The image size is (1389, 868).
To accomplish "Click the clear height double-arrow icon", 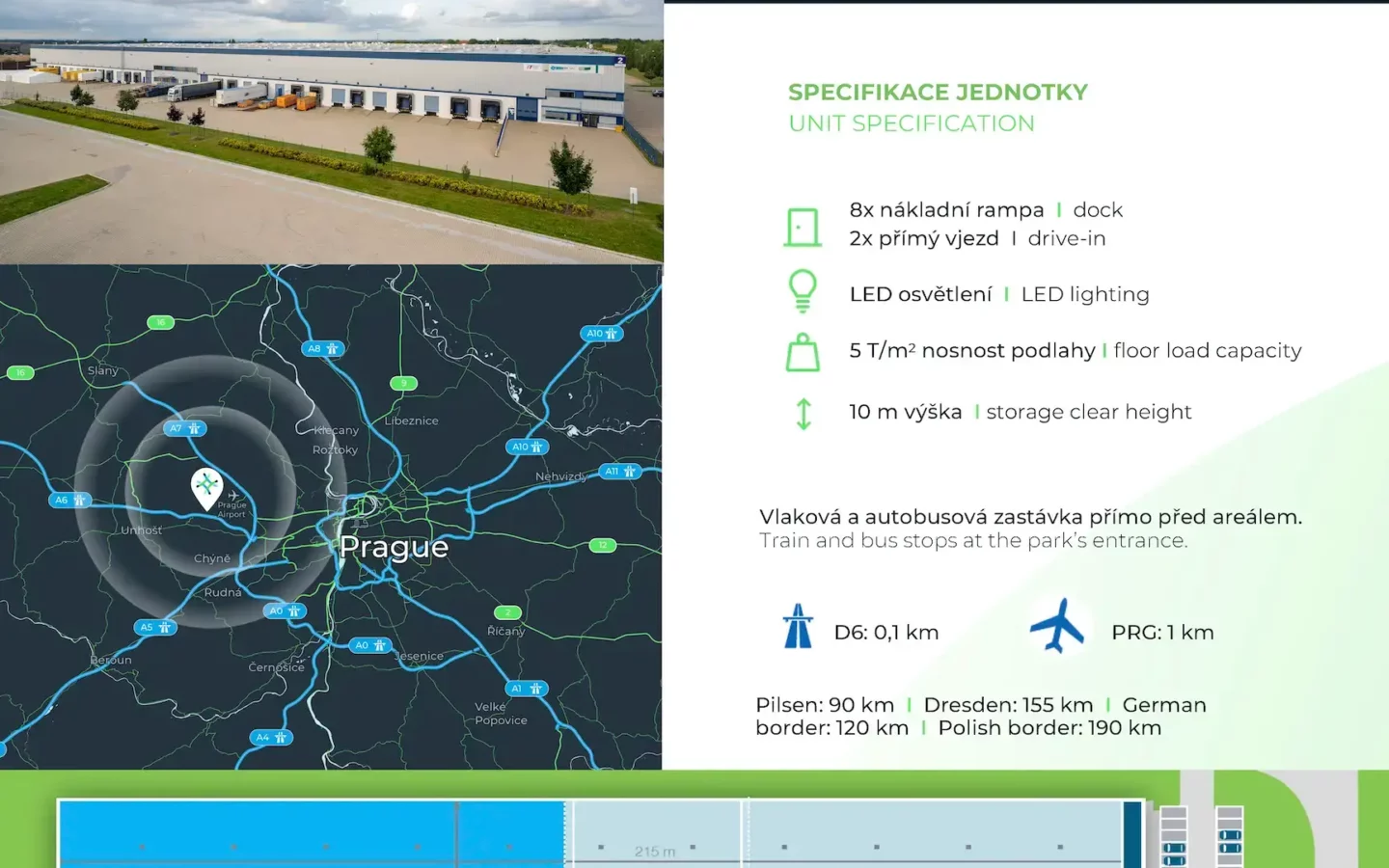I will 803,414.
